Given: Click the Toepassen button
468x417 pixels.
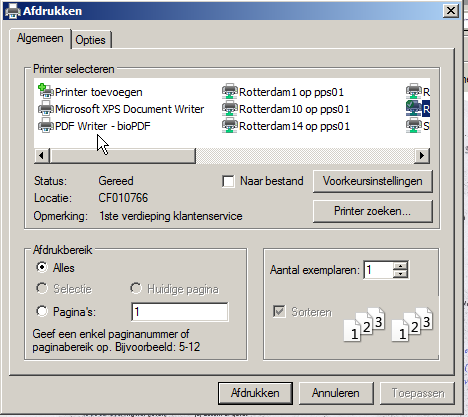Looking at the screenshot, I should pyautogui.click(x=418, y=393).
